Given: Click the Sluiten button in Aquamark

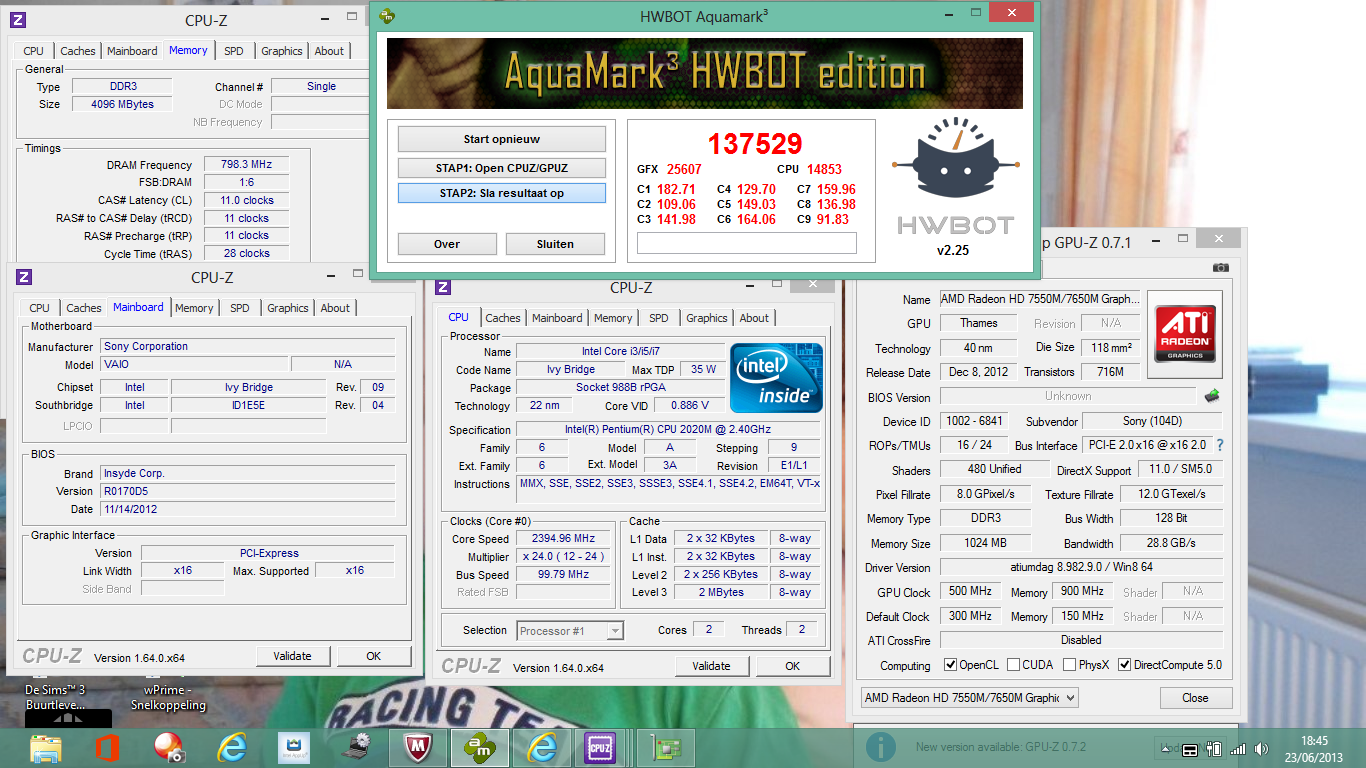Looking at the screenshot, I should 555,244.
